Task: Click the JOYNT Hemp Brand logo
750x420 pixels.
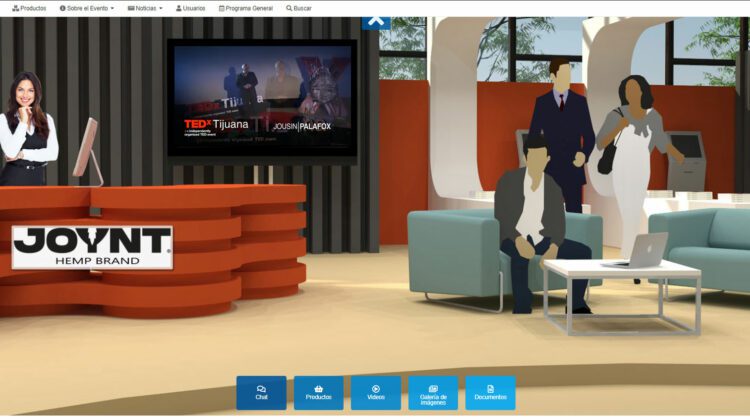Action: (92, 247)
